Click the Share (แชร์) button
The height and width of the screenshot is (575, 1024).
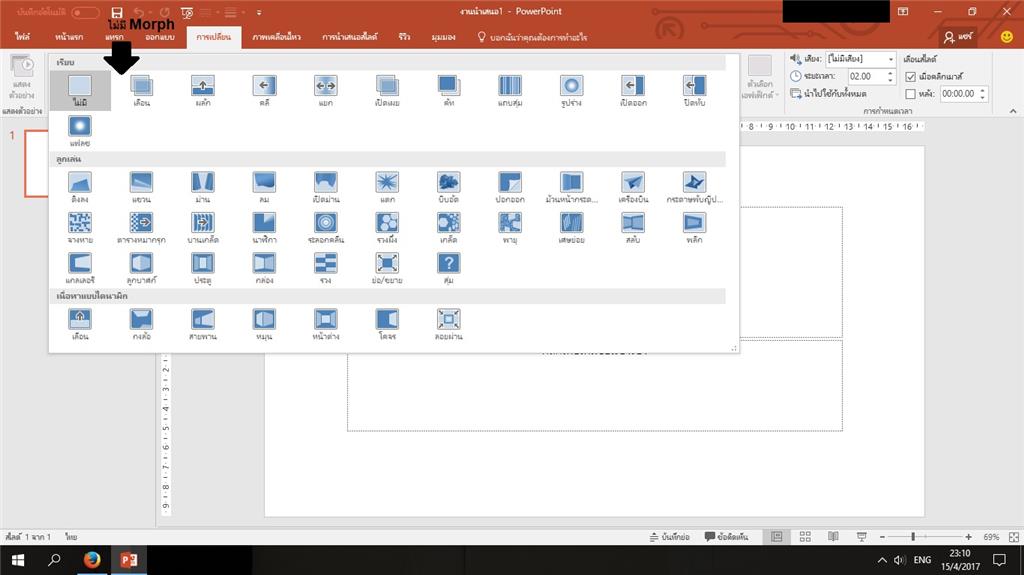click(x=958, y=37)
